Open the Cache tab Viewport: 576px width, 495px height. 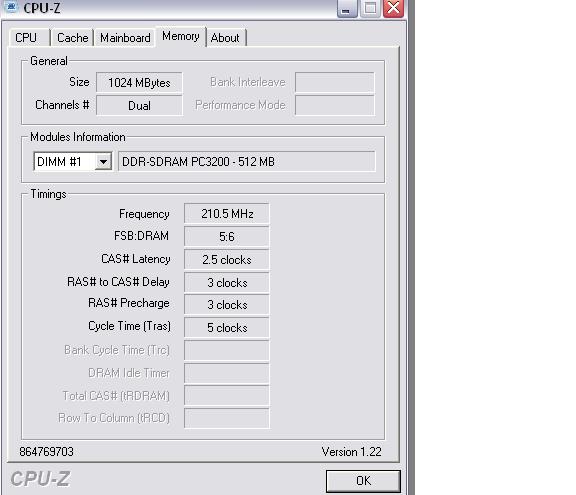click(72, 37)
